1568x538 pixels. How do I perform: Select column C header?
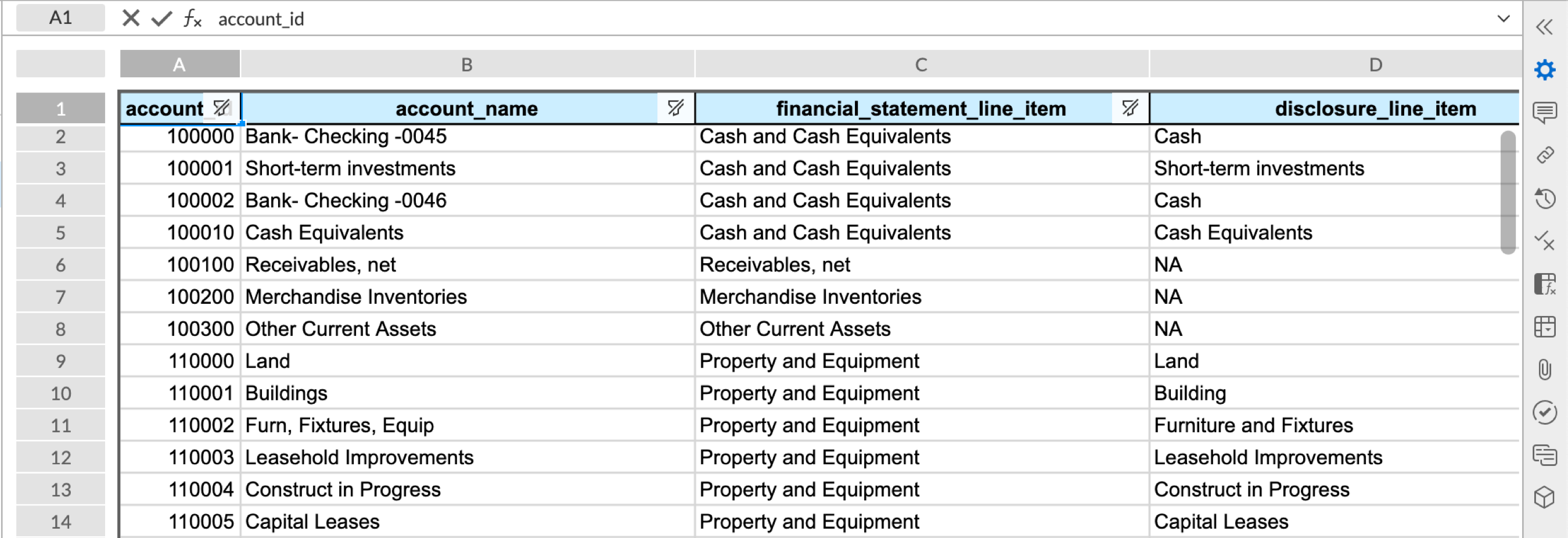(x=922, y=64)
